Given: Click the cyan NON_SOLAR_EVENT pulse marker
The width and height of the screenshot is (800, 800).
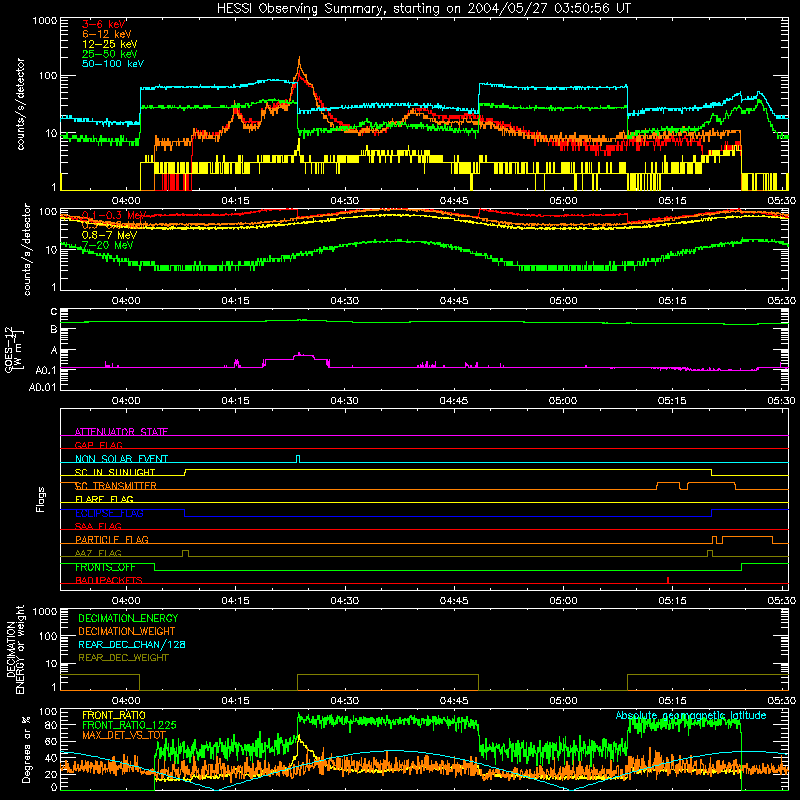Looking at the screenshot, I should (x=298, y=459).
